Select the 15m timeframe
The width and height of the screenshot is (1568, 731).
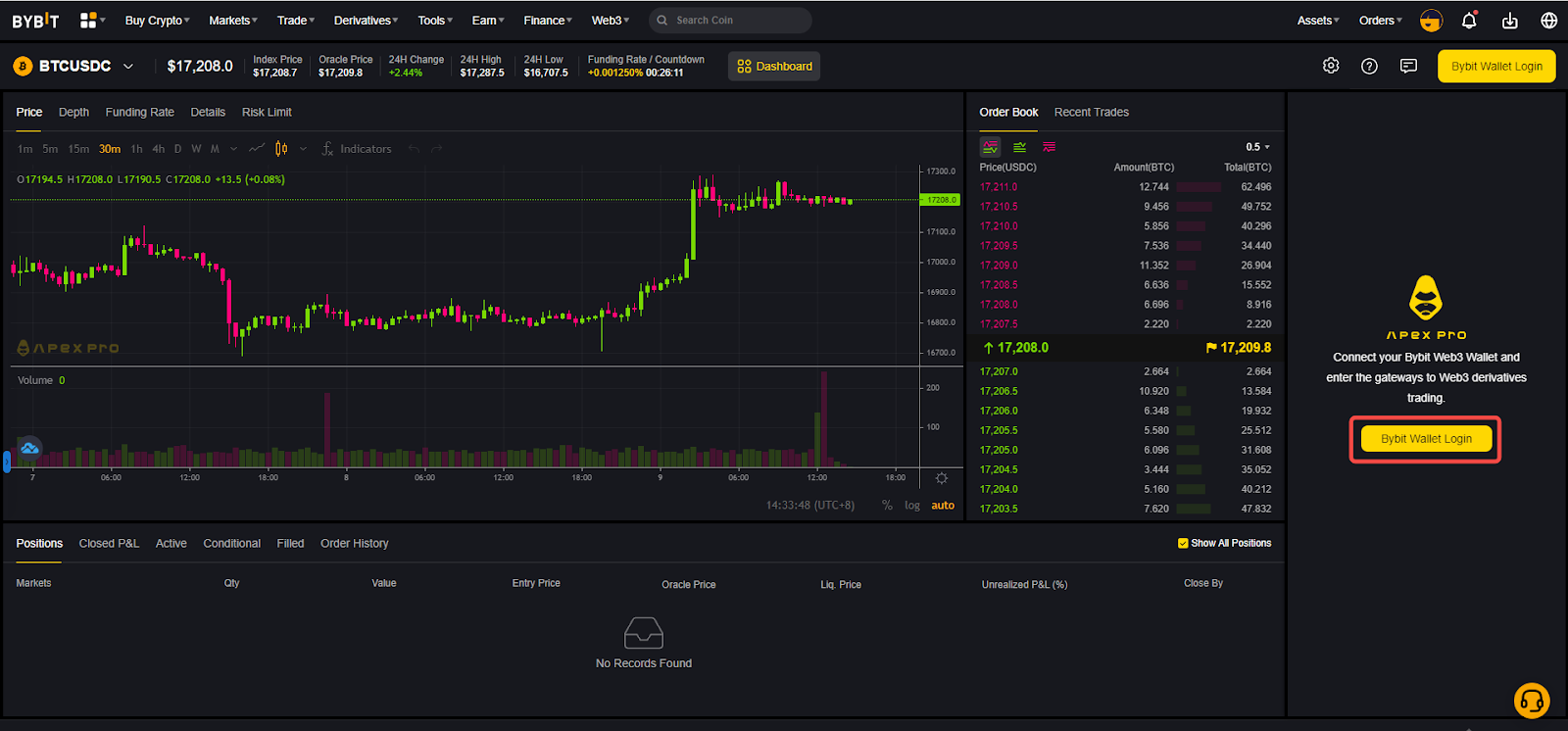point(78,149)
